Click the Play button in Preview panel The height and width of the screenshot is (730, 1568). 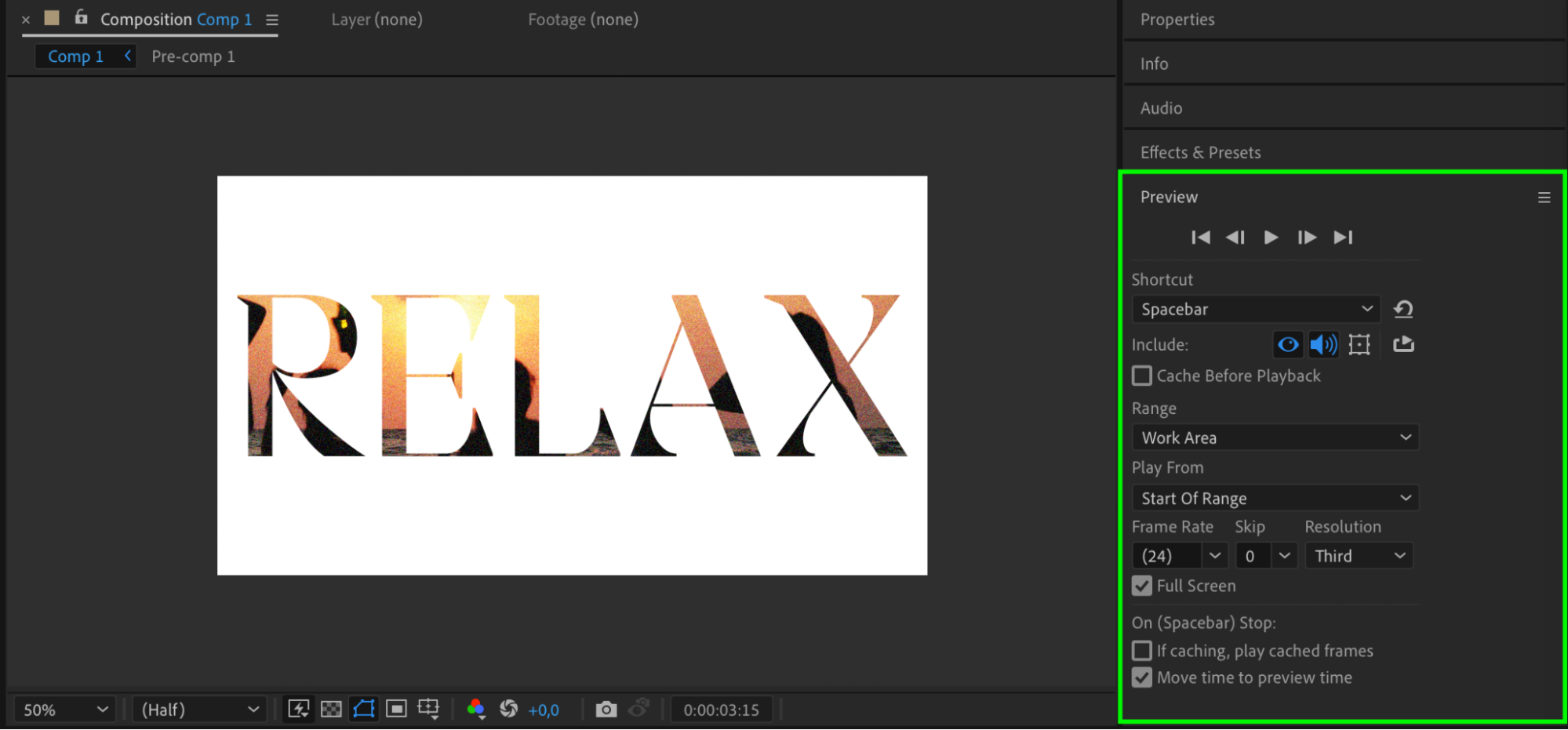click(1271, 238)
